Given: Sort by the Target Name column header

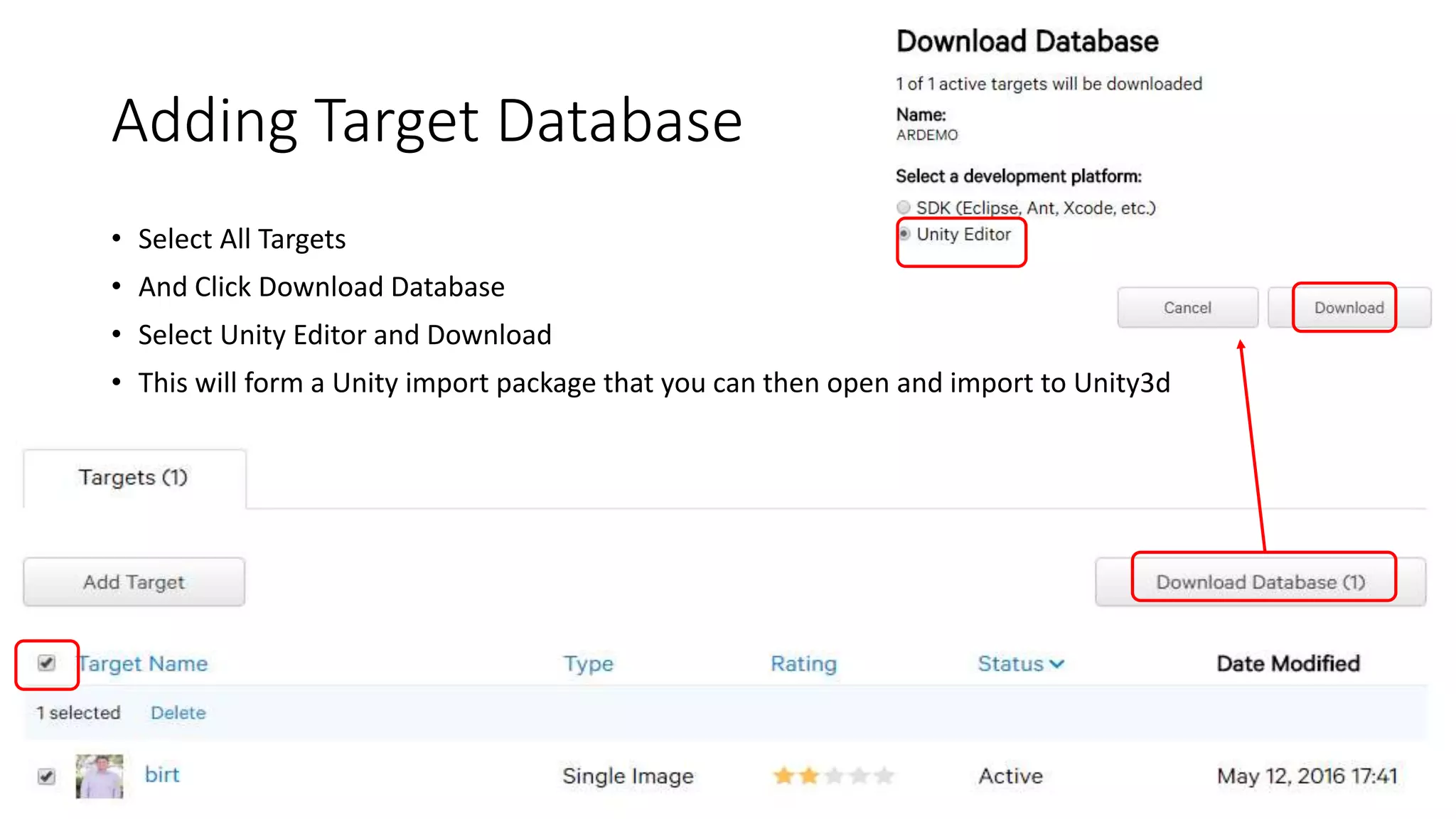Looking at the screenshot, I should (144, 663).
